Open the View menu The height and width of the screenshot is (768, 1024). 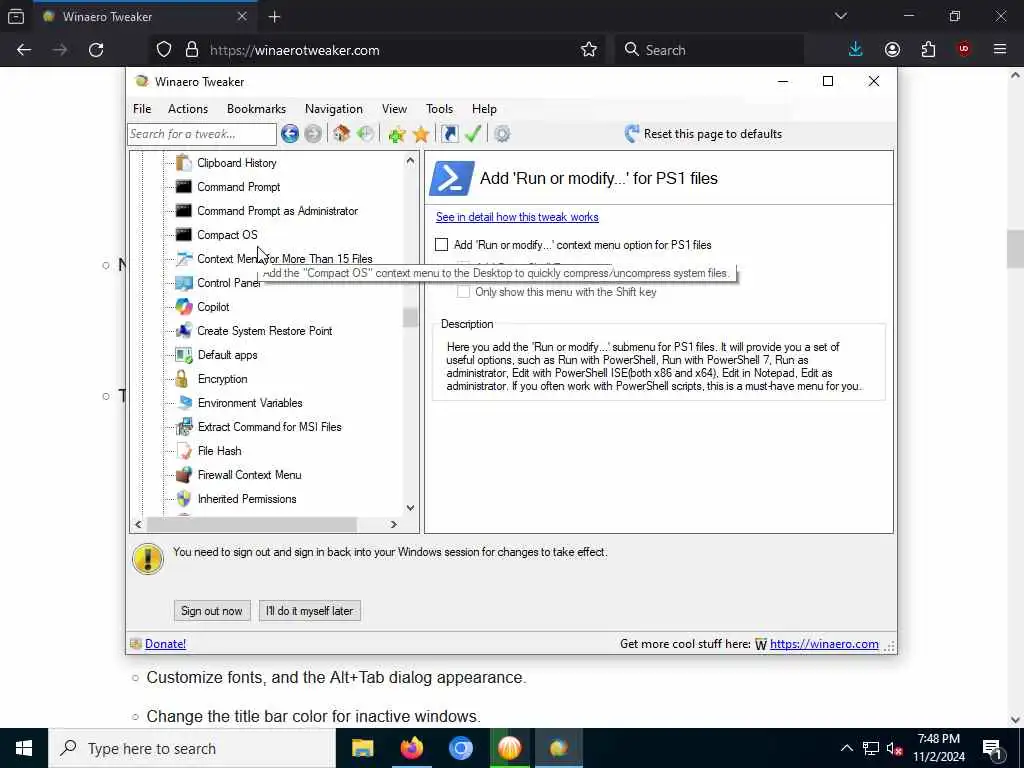point(394,109)
